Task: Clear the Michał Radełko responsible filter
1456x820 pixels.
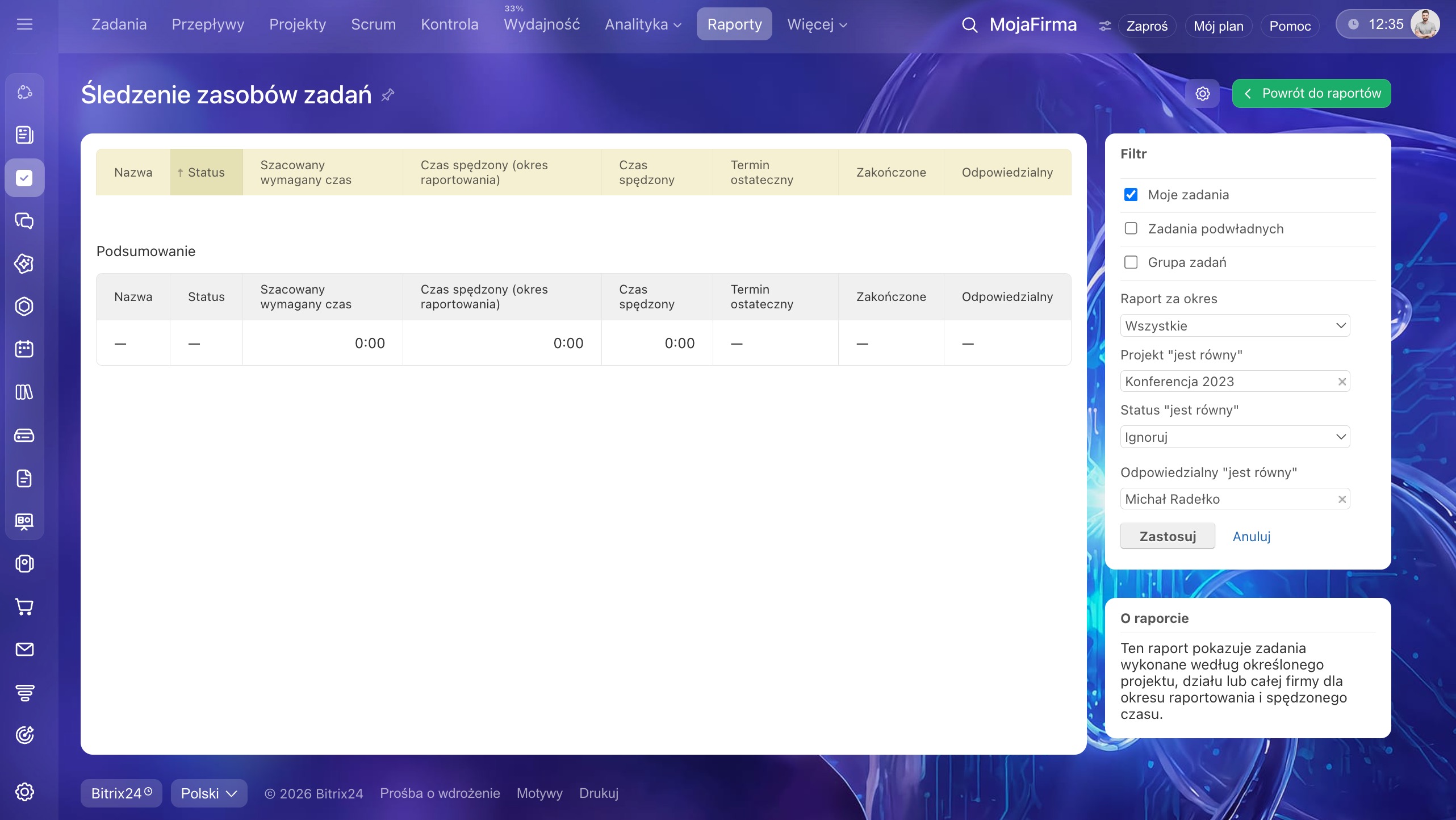Action: [1342, 500]
